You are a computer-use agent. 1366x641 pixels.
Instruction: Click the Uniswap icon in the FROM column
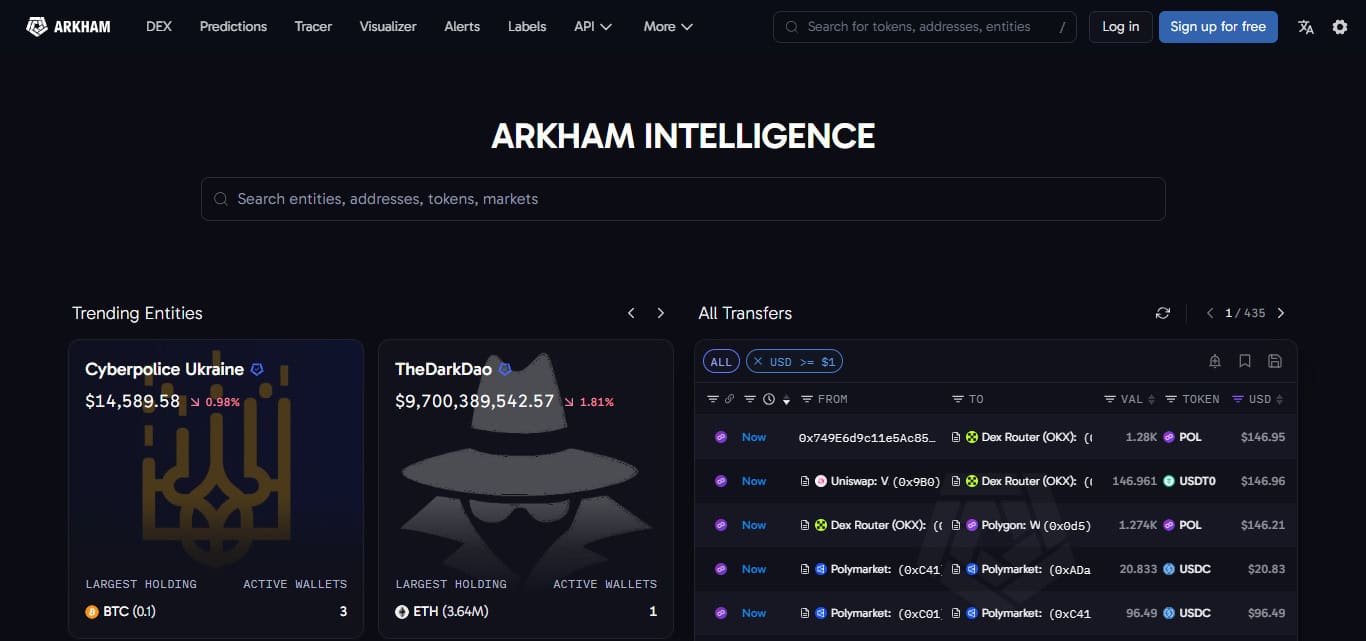pos(821,481)
